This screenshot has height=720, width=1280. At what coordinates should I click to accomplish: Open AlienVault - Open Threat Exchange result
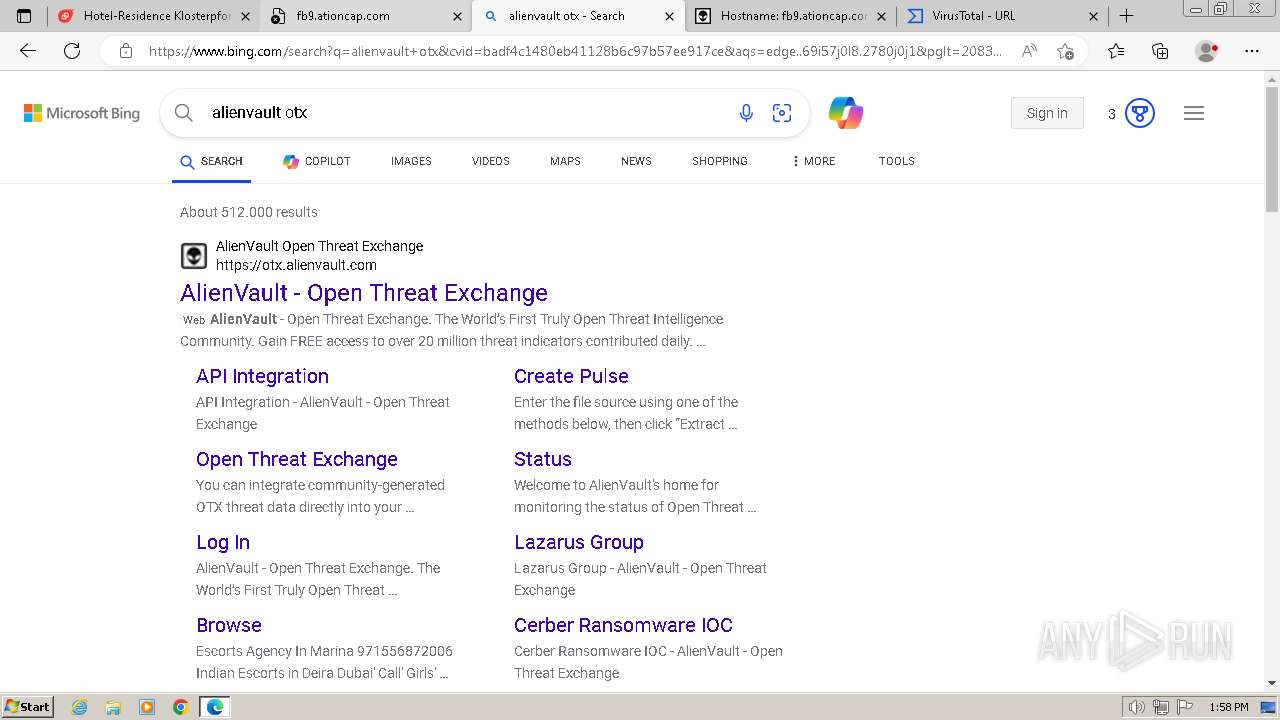click(364, 293)
